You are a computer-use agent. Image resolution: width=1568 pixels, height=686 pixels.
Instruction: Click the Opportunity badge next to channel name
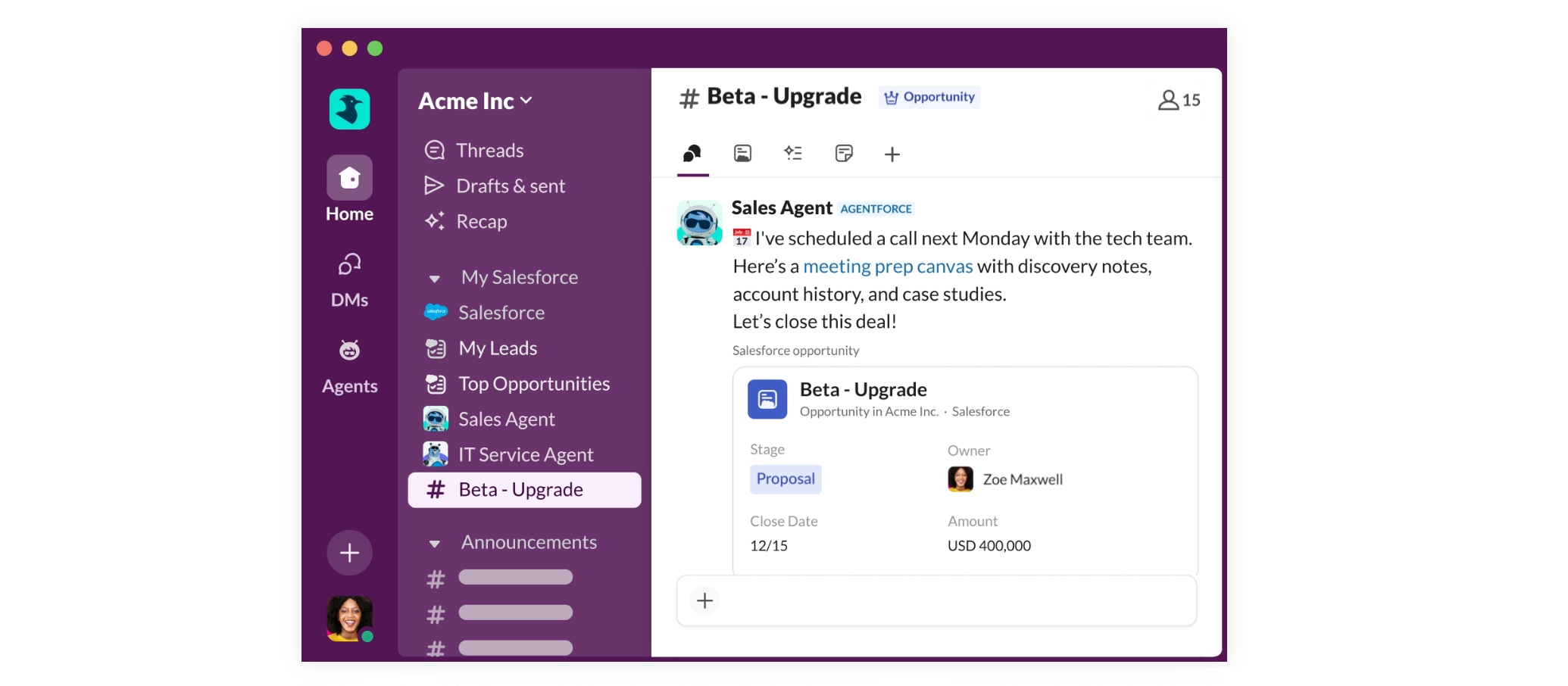point(929,97)
